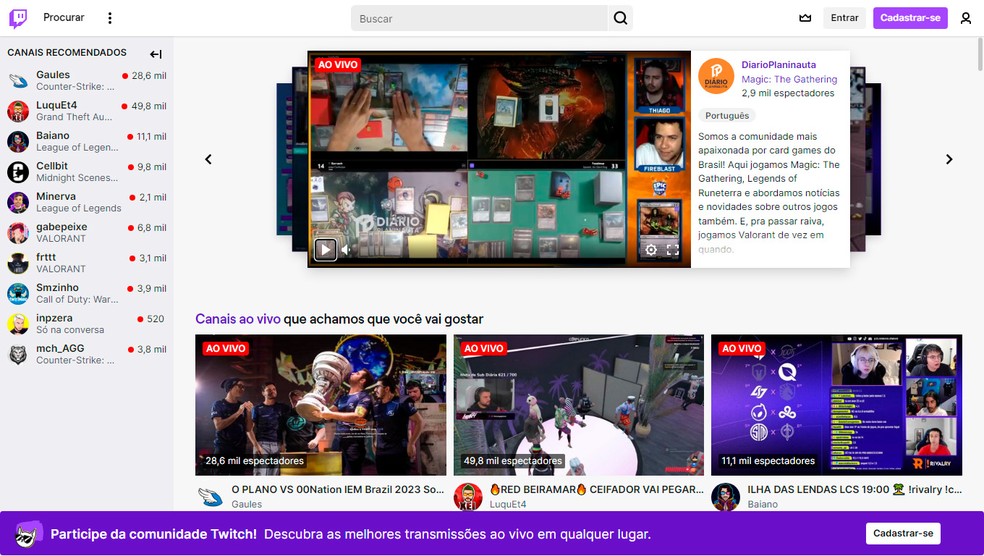Image resolution: width=984 pixels, height=556 pixels.
Task: Click the featured stream video area
Action: (500, 159)
